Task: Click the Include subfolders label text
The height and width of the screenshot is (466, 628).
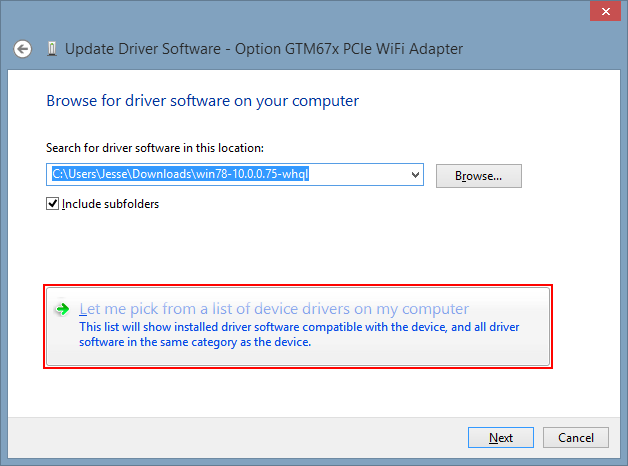Action: coord(111,204)
